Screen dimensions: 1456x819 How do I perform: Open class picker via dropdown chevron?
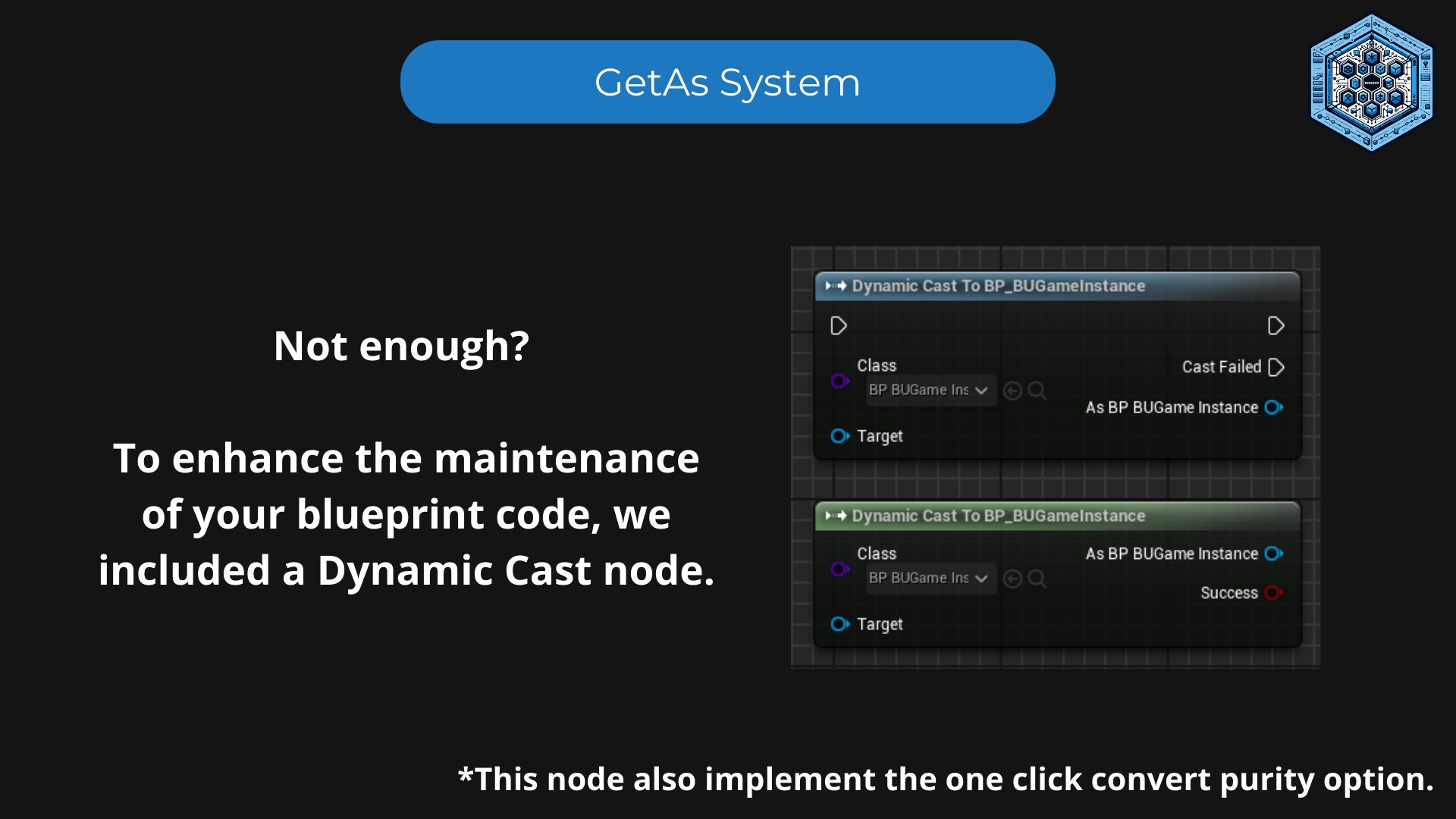pos(981,390)
